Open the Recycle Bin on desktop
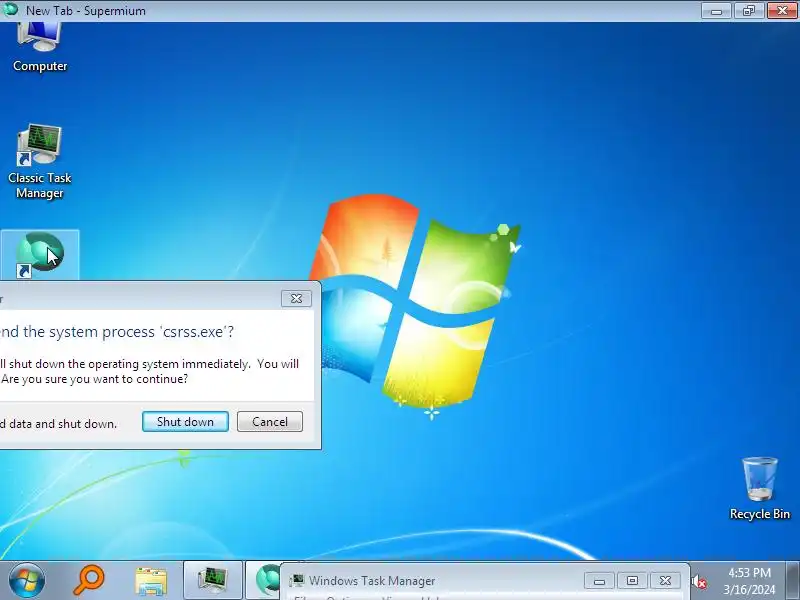 tap(759, 489)
